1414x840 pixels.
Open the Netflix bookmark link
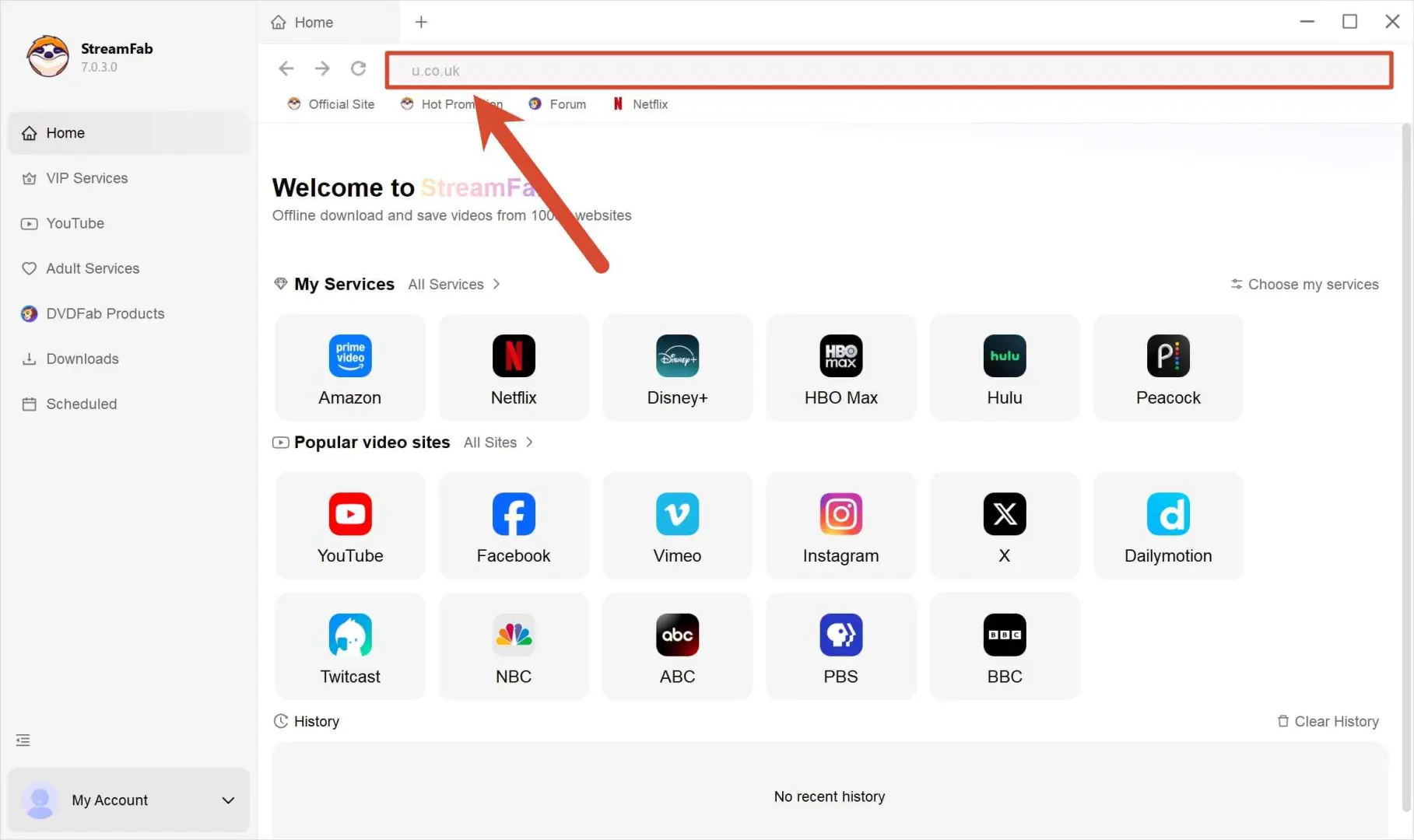point(640,104)
